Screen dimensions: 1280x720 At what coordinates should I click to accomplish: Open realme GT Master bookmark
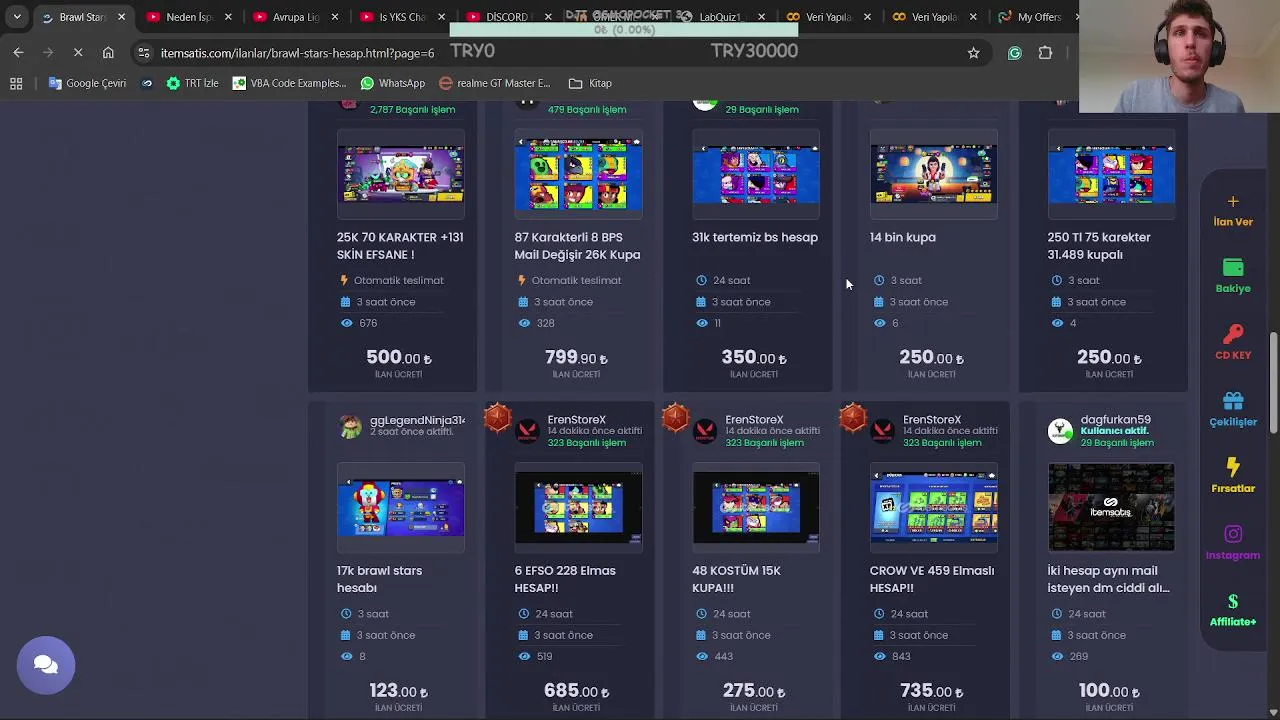pyautogui.click(x=494, y=83)
